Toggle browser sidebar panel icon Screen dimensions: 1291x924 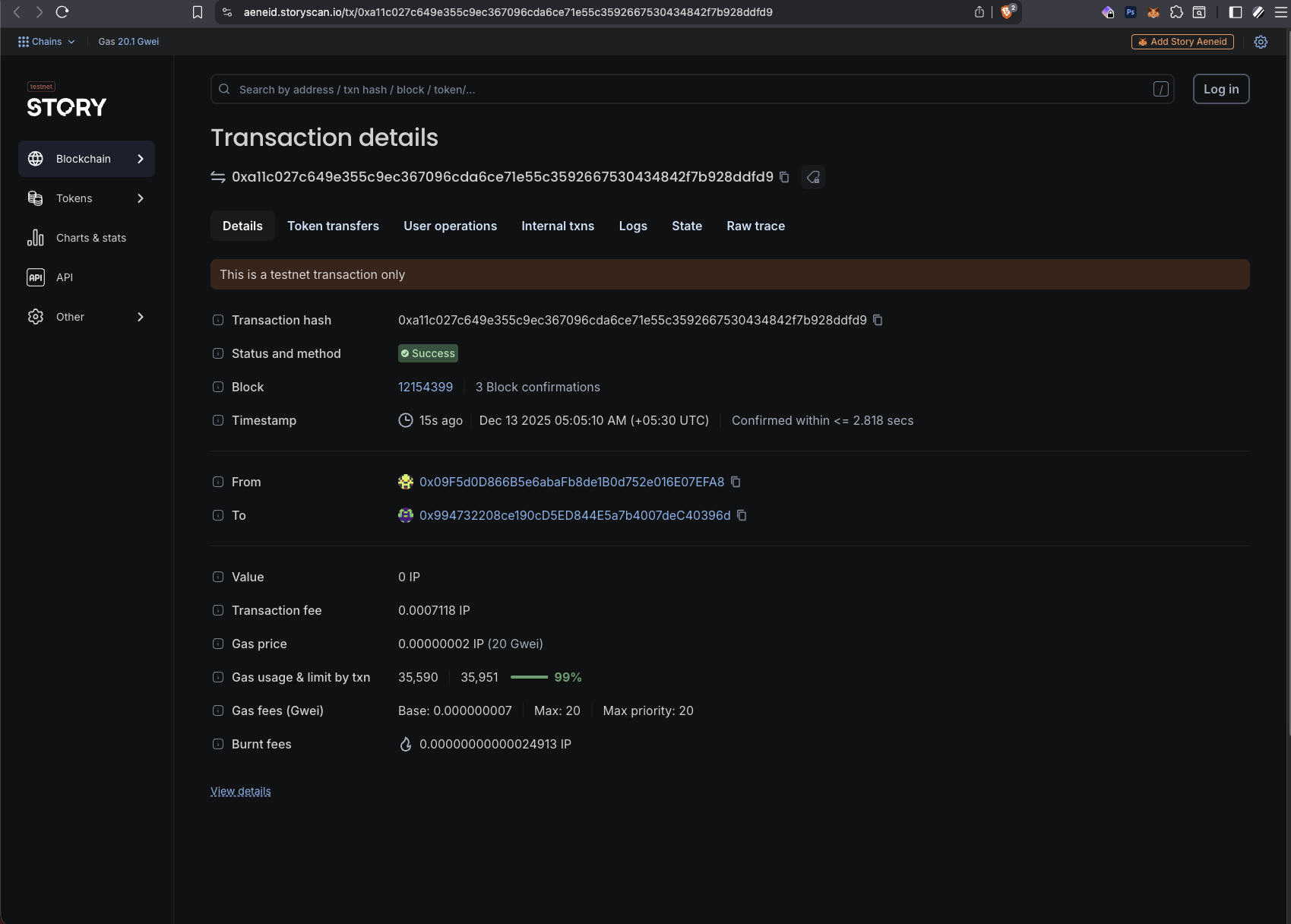tap(1236, 12)
